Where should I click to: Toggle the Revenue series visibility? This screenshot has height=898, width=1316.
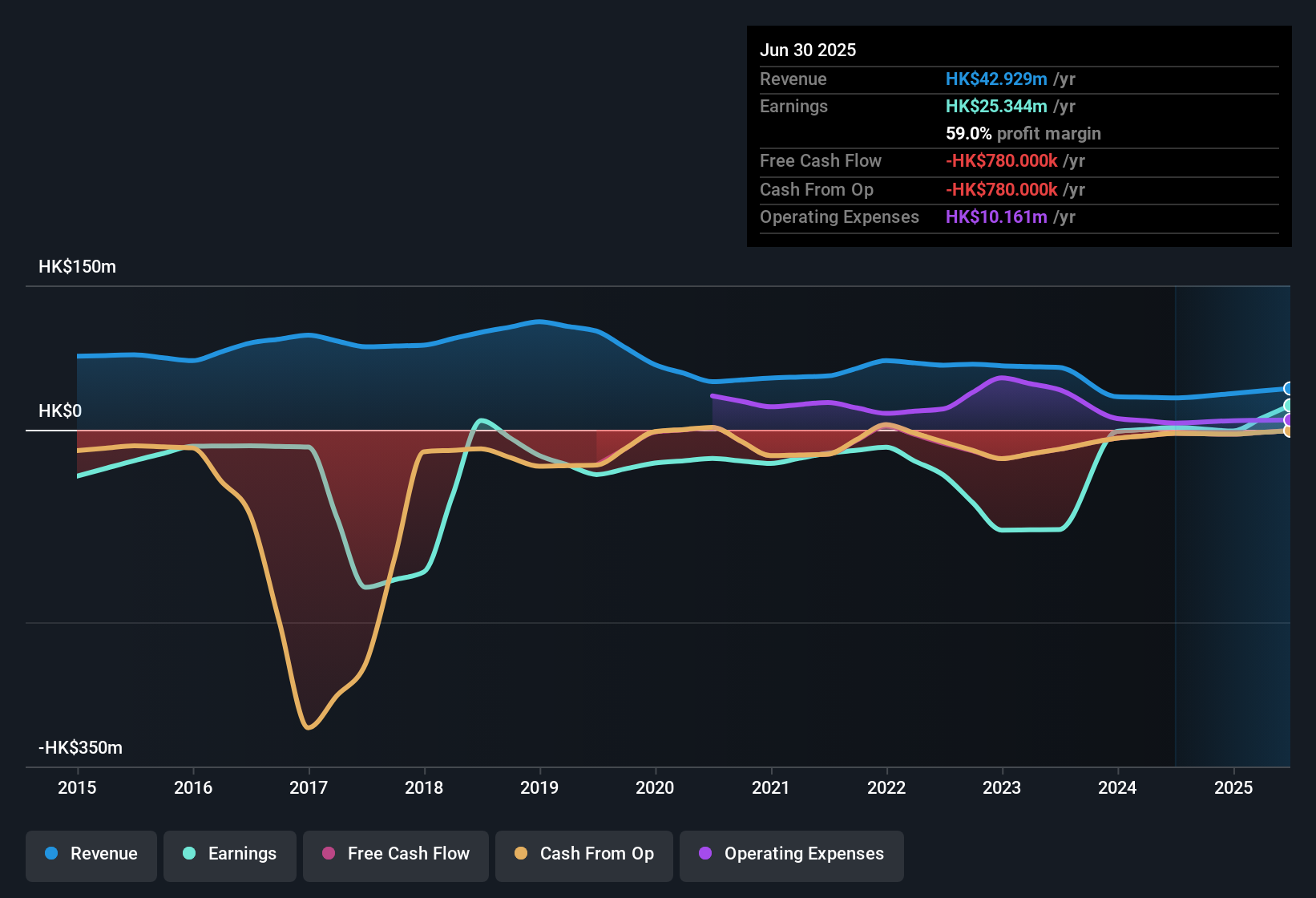click(91, 854)
